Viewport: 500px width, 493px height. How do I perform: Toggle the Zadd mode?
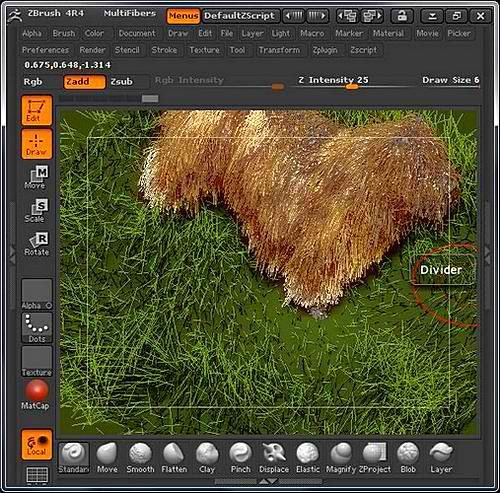[x=85, y=82]
